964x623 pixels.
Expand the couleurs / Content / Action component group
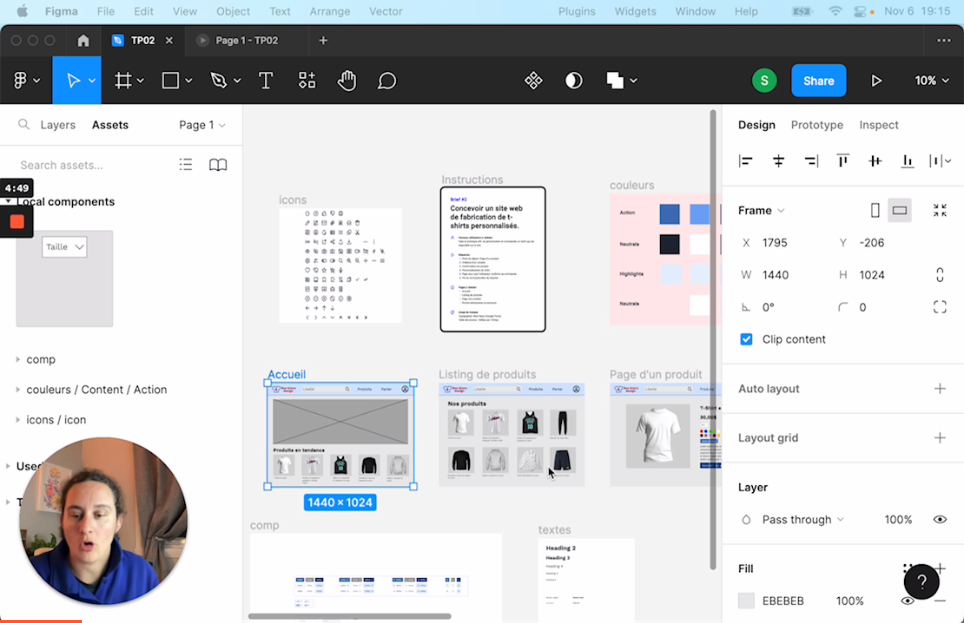click(x=20, y=389)
